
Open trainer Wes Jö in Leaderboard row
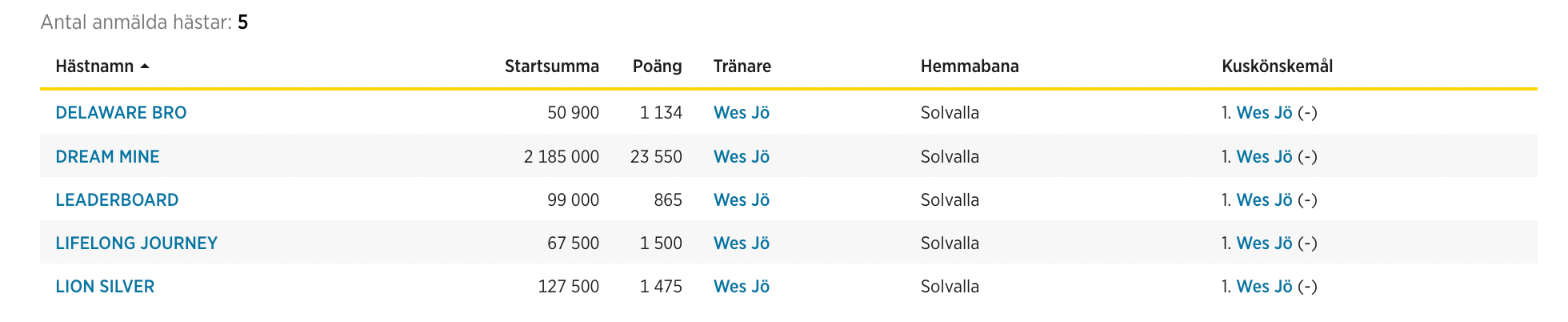coord(741,200)
